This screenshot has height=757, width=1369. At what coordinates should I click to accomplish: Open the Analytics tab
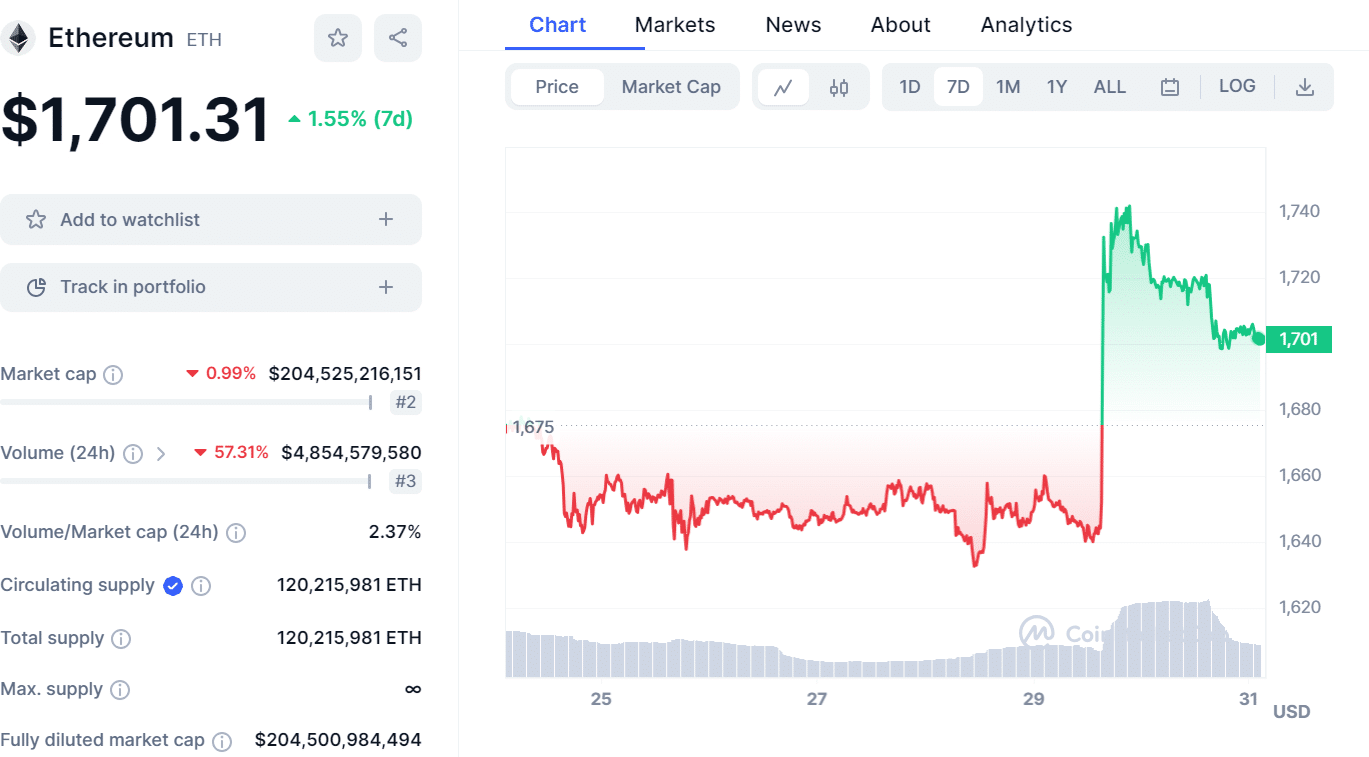1026,25
